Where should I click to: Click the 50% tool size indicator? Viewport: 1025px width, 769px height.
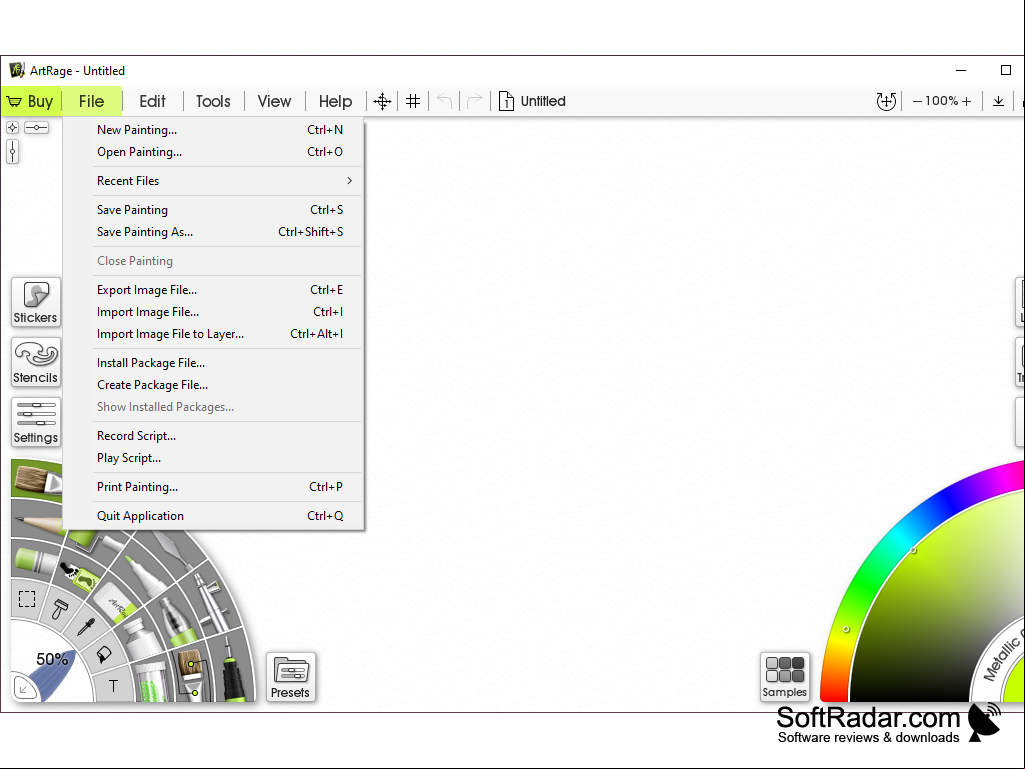coord(52,659)
